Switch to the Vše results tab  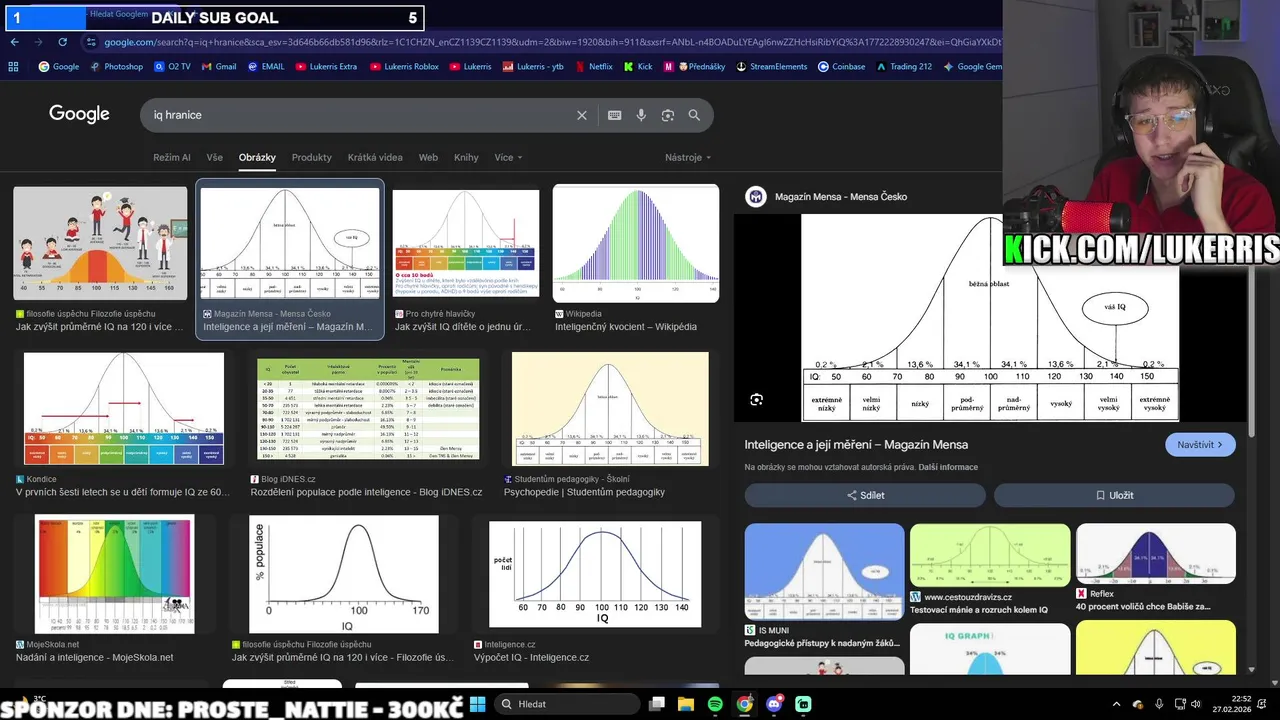(x=215, y=157)
